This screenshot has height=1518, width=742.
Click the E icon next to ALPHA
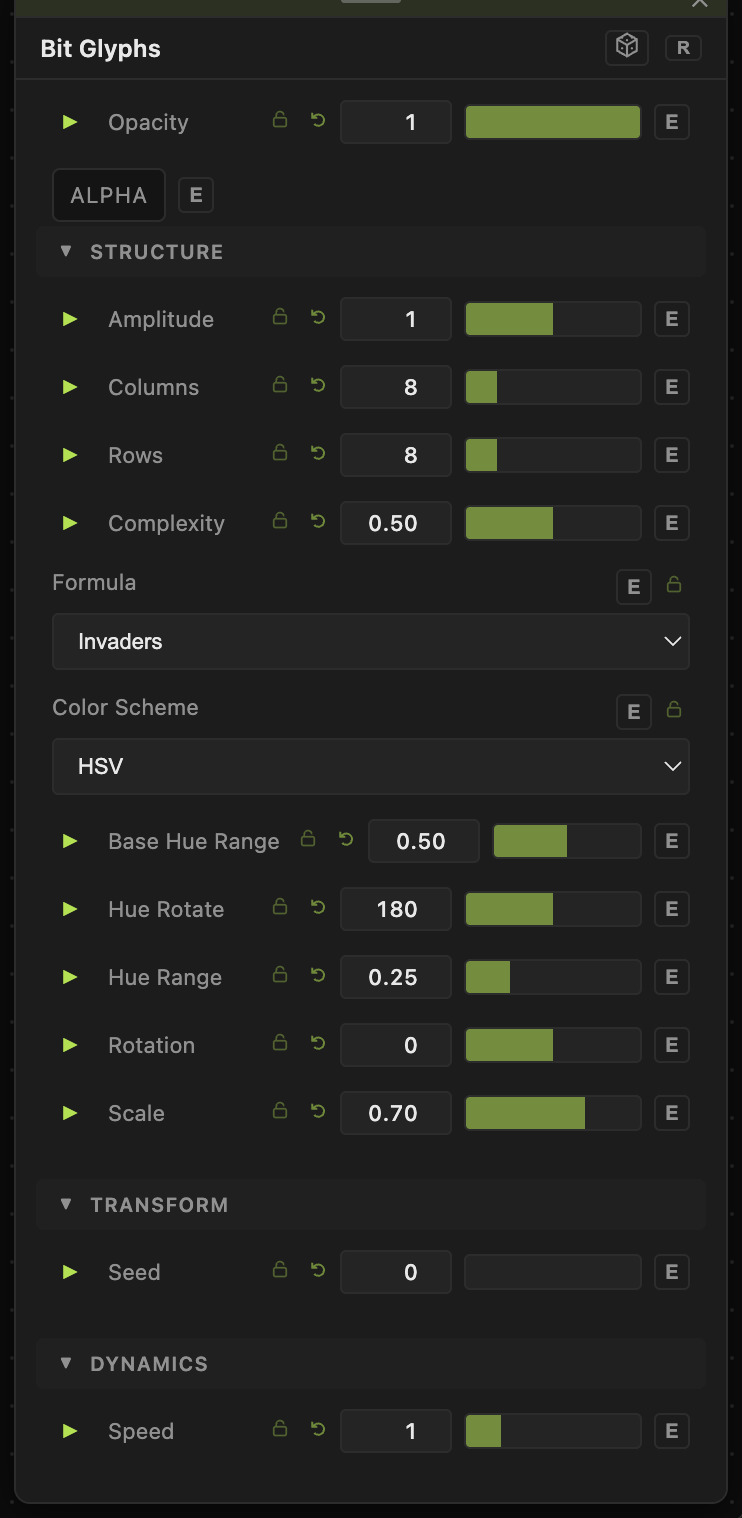point(196,196)
